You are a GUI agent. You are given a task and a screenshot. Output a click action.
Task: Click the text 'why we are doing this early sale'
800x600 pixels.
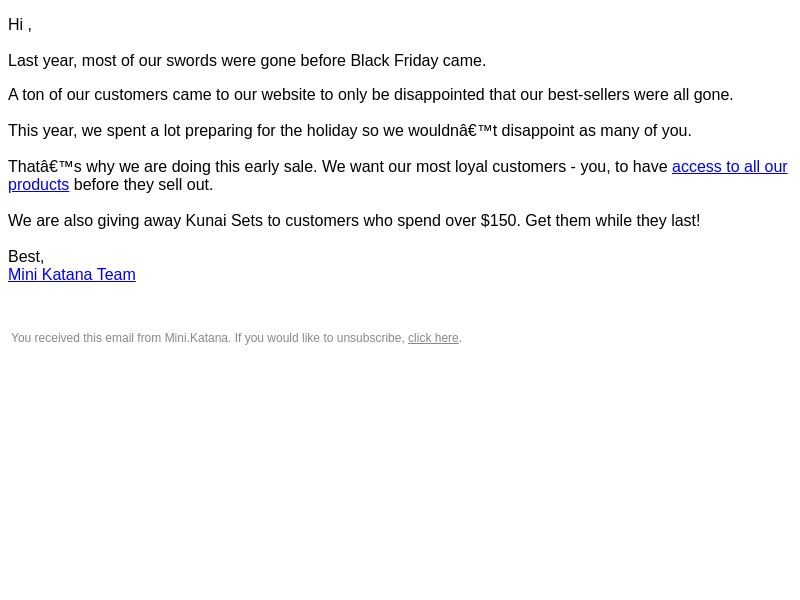click(x=201, y=167)
